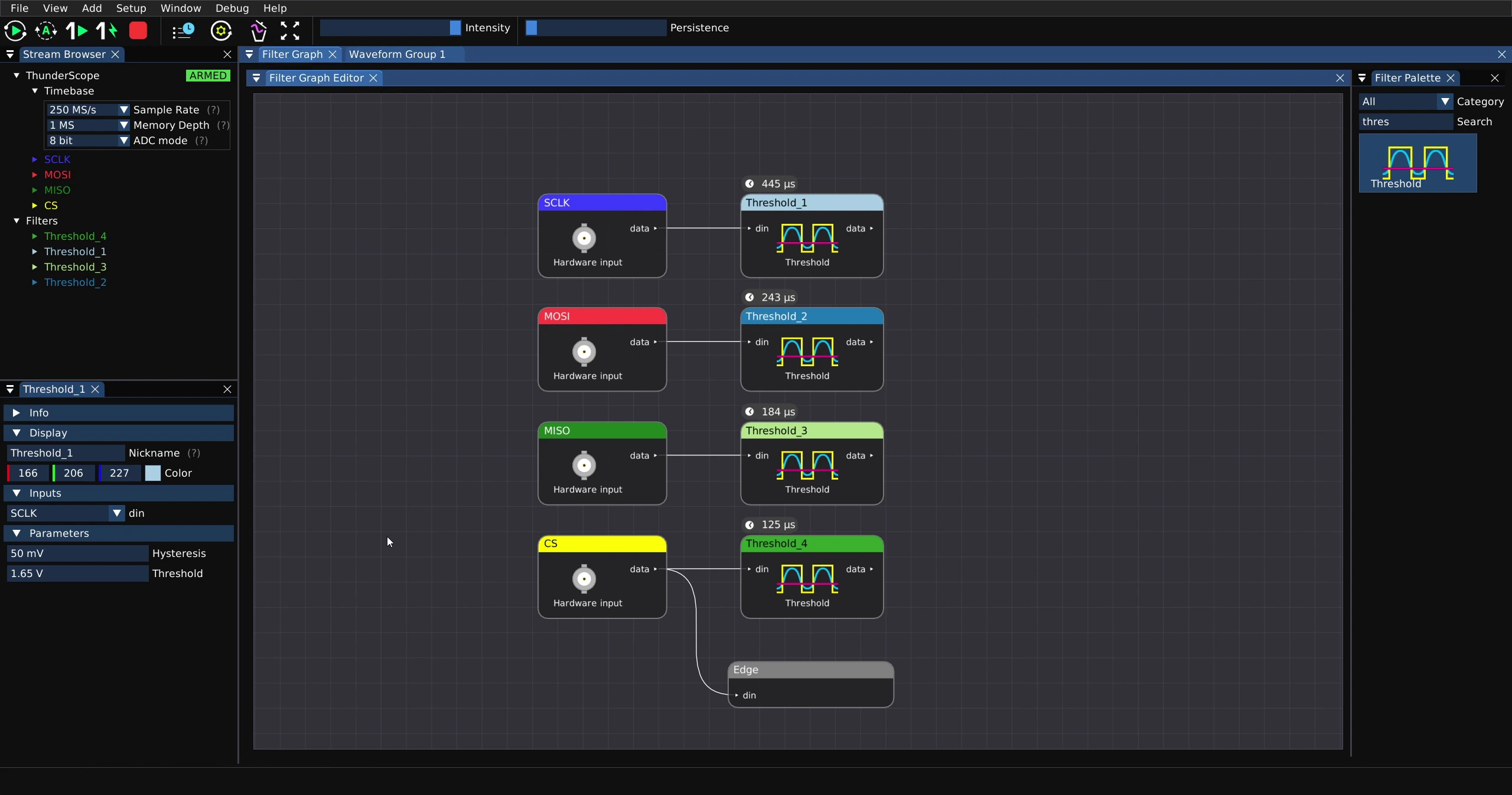Click the Nickname field containing Threshold_1

(66, 453)
